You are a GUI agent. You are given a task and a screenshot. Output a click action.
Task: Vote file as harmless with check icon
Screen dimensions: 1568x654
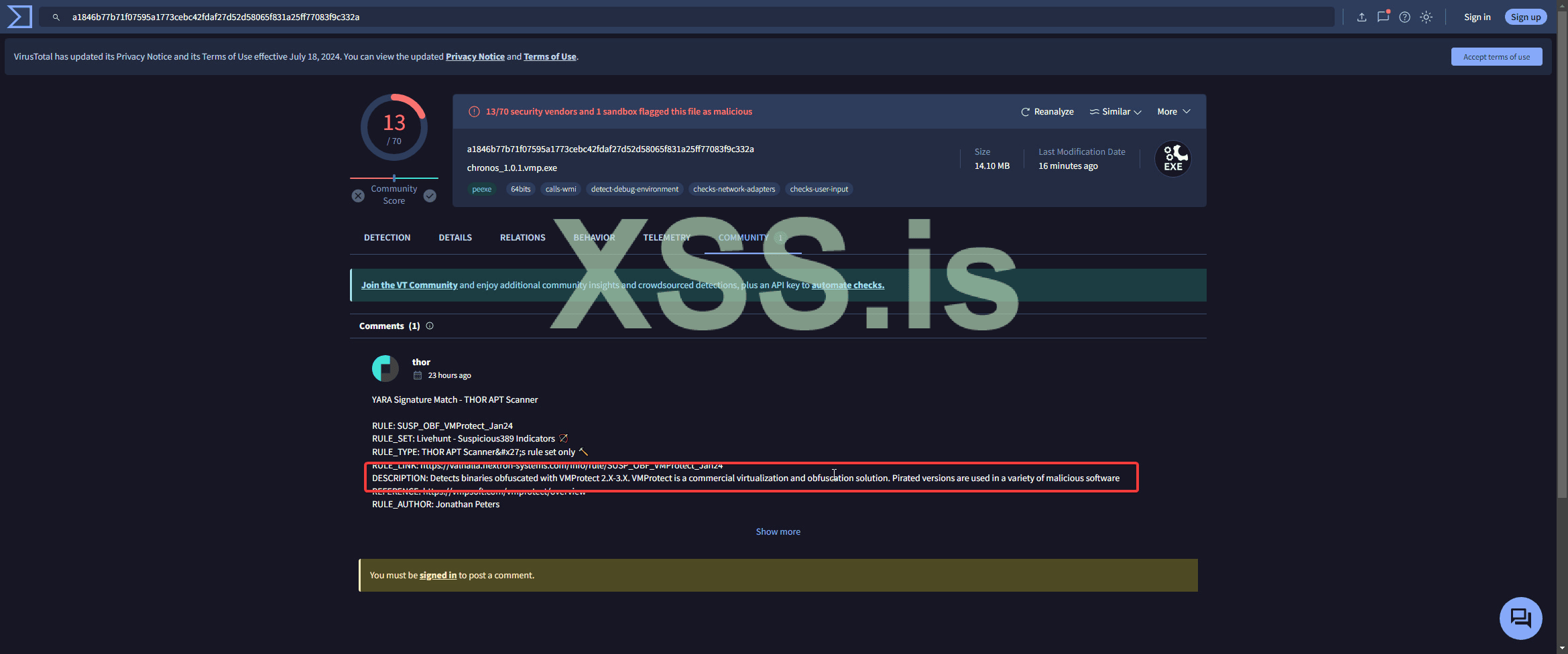430,196
